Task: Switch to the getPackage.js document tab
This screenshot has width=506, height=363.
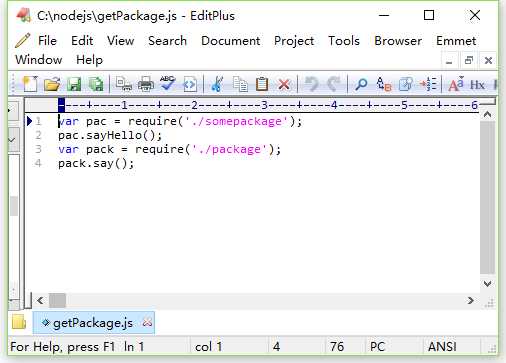Action: [93, 323]
